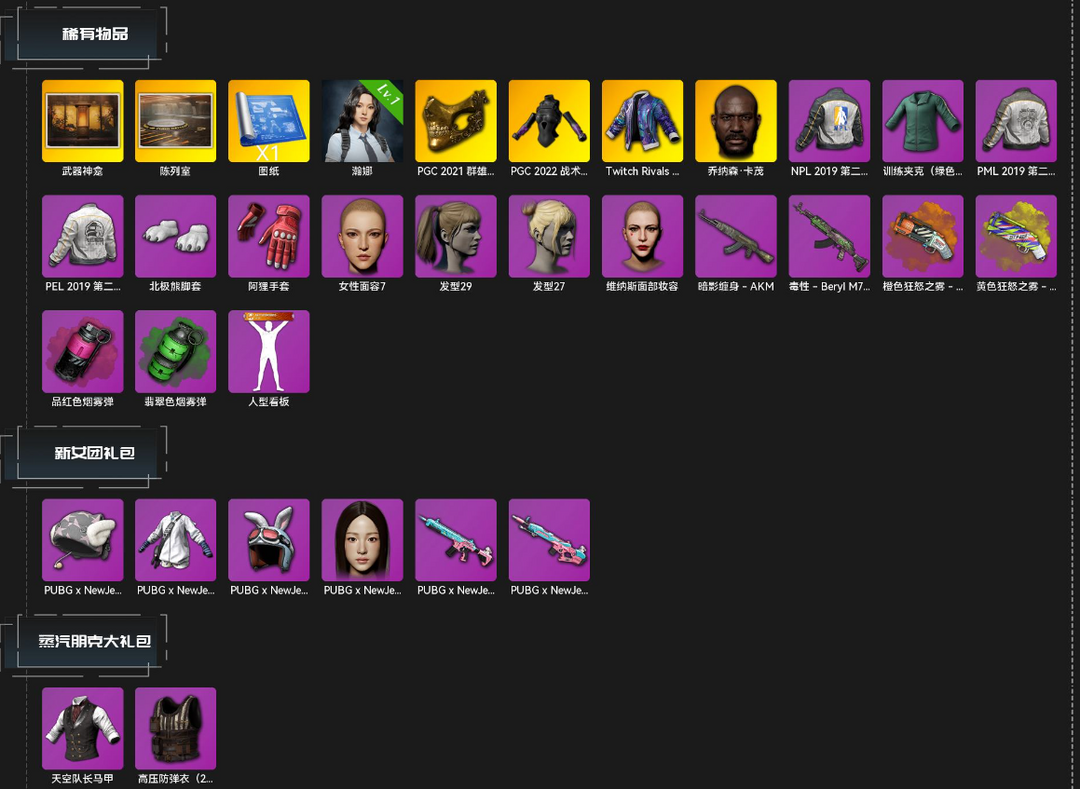The image size is (1080, 789).
Task: Select the 品红色烟雾弹 magenta smoke grenade
Action: (83, 352)
